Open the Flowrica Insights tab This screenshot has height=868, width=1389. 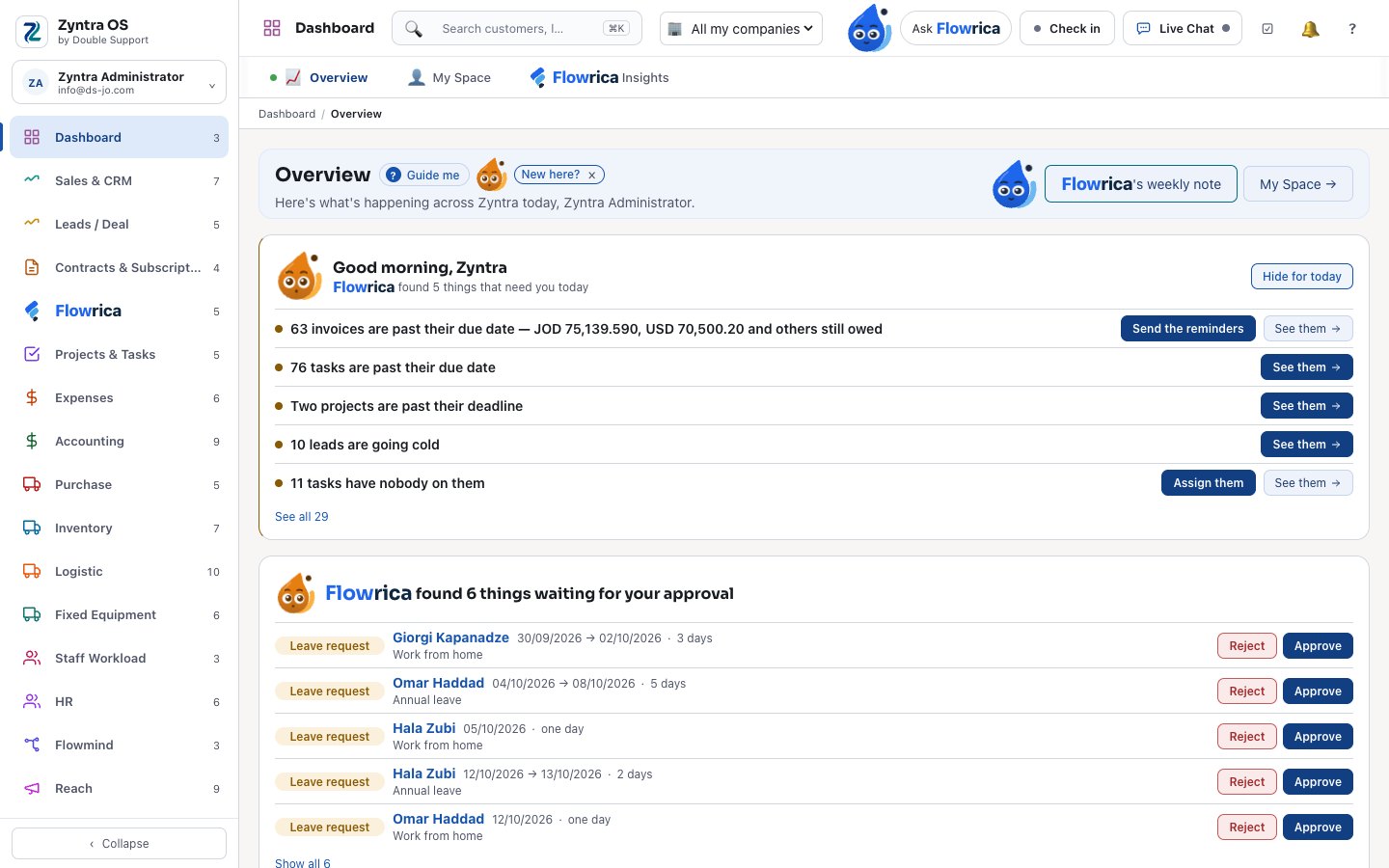coord(599,77)
